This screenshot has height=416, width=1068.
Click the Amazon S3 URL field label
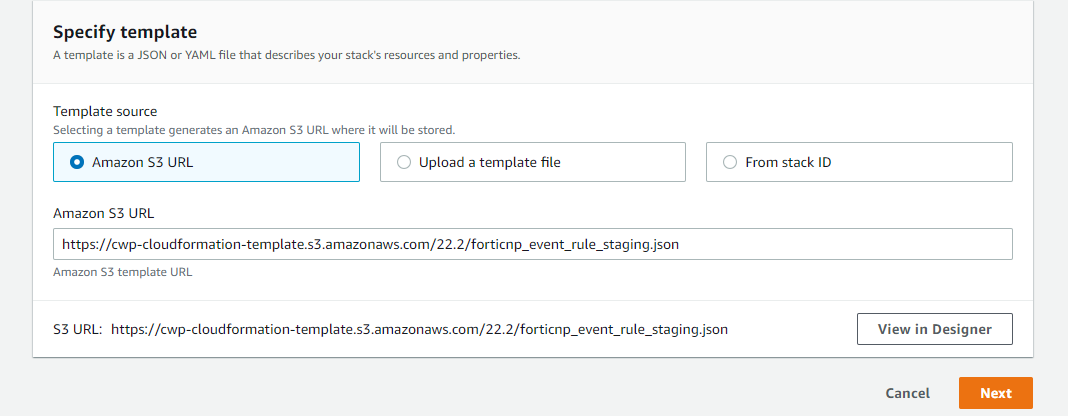(x=103, y=213)
